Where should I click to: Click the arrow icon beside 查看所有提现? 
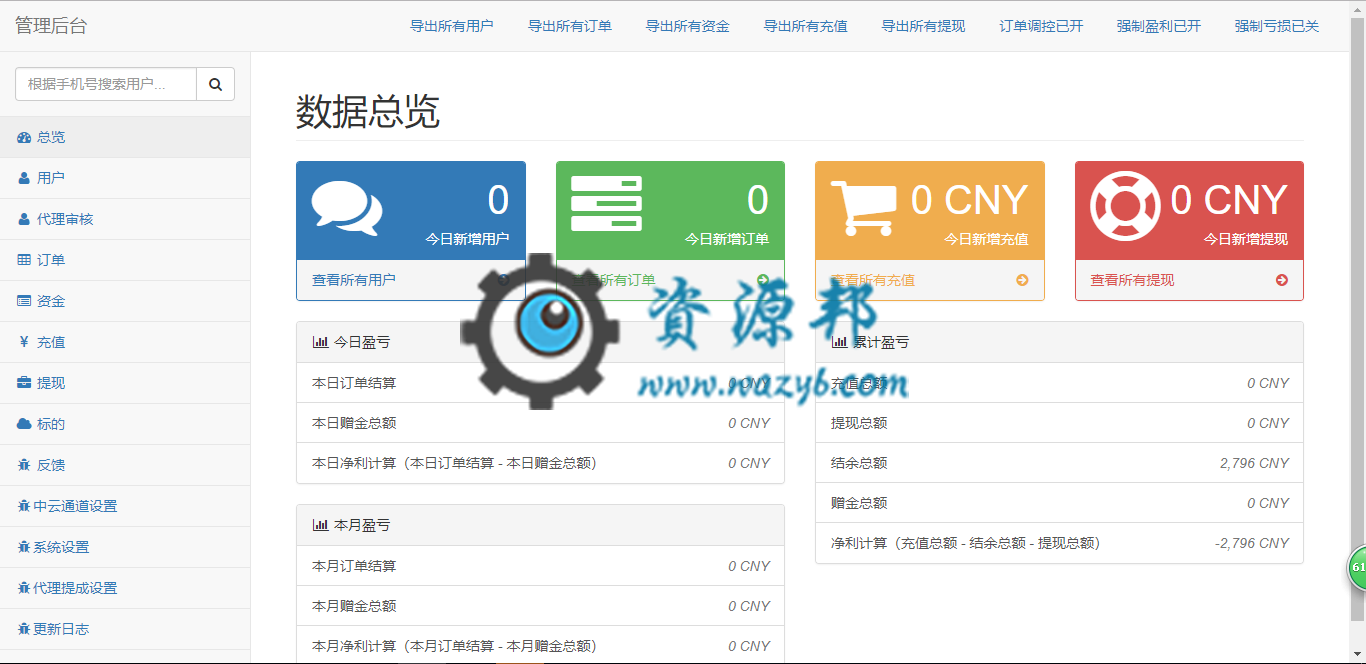(x=1282, y=280)
